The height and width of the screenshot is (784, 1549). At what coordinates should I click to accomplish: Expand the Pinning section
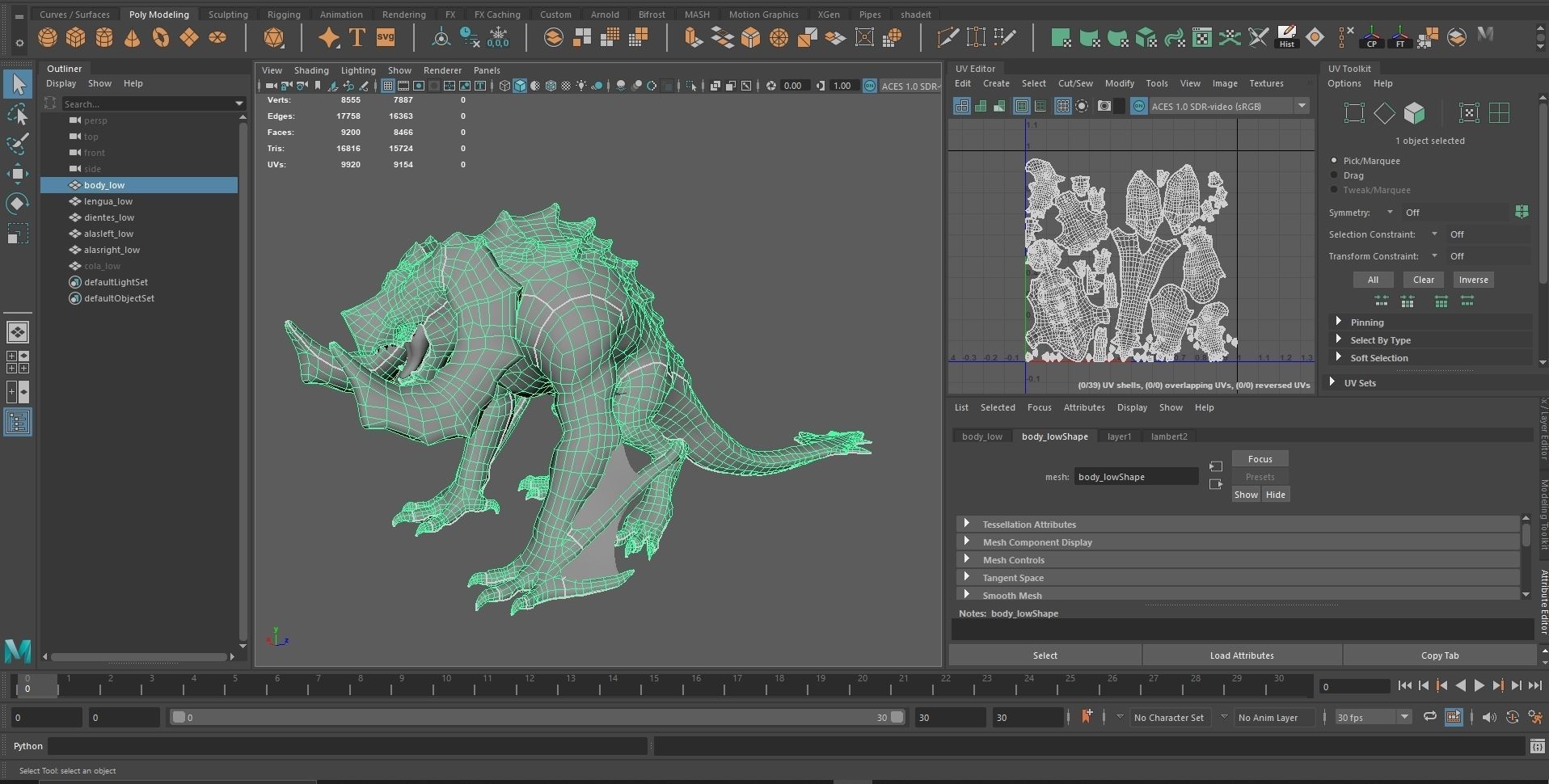[1367, 322]
